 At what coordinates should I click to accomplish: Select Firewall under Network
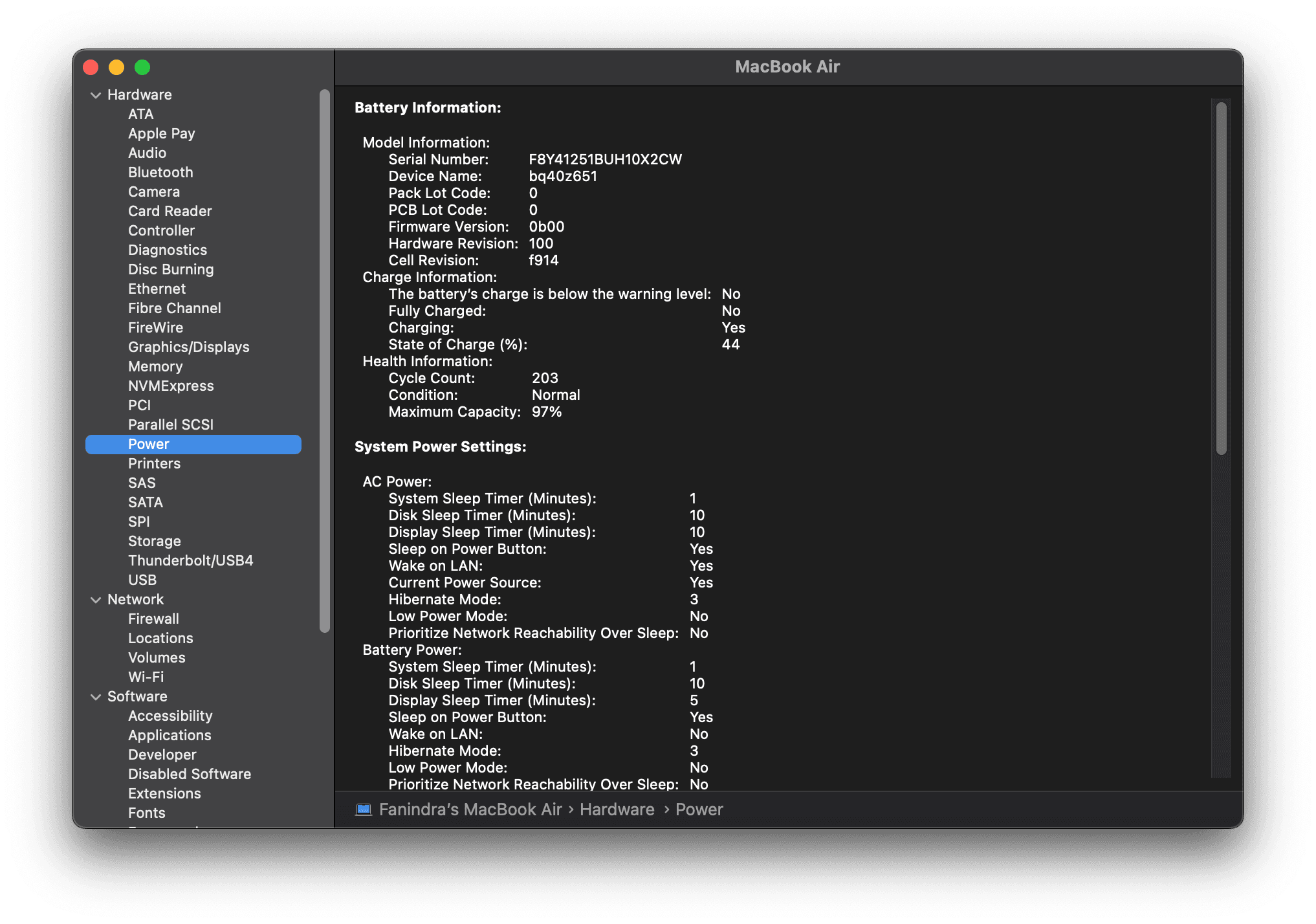coord(153,619)
